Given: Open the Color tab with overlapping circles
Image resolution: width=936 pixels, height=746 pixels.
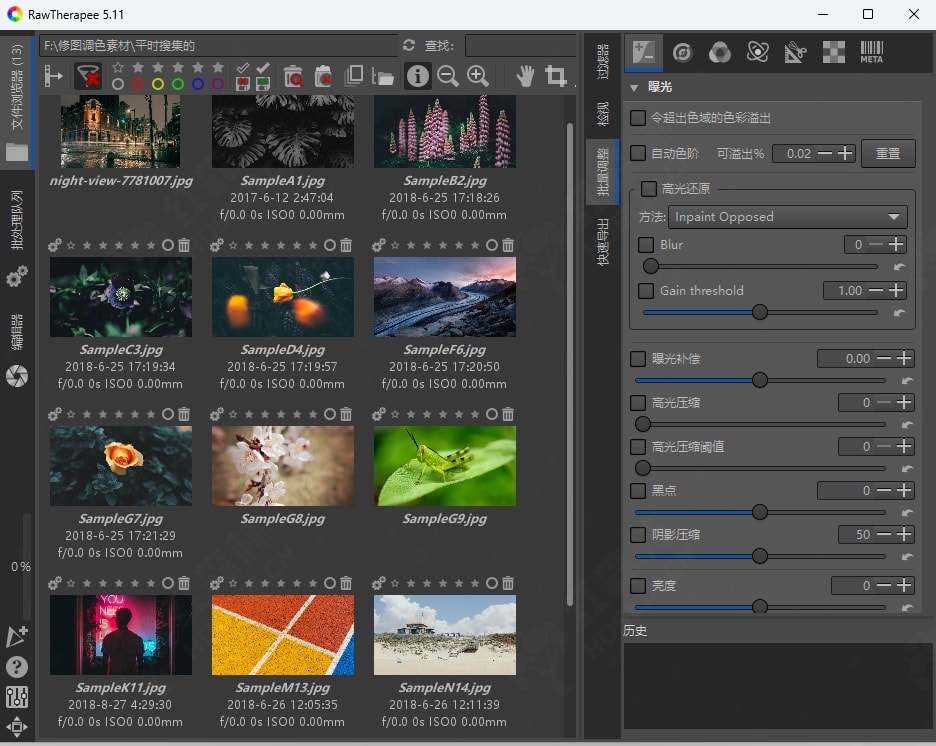Looking at the screenshot, I should click(719, 53).
